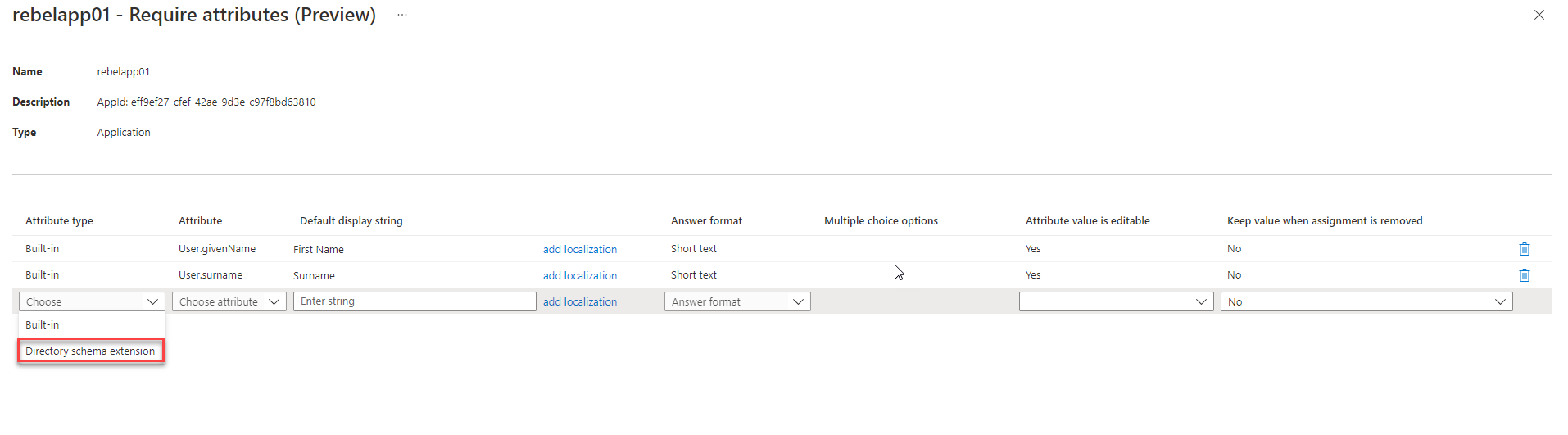Click add localization for First Name
Image resolution: width=1568 pixels, height=435 pixels.
click(580, 249)
